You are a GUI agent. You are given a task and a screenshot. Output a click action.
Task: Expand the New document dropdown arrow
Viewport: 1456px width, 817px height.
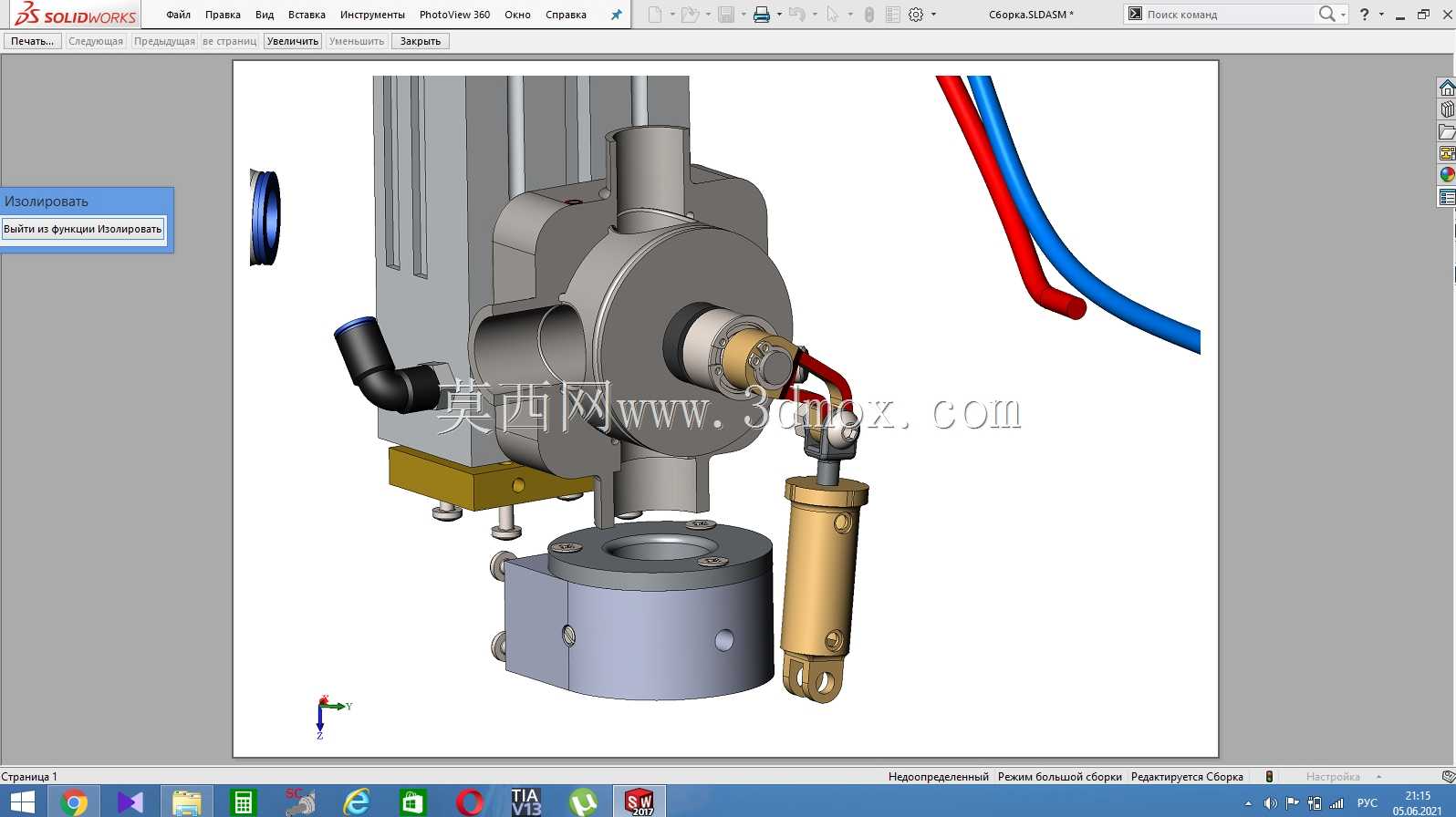[672, 15]
